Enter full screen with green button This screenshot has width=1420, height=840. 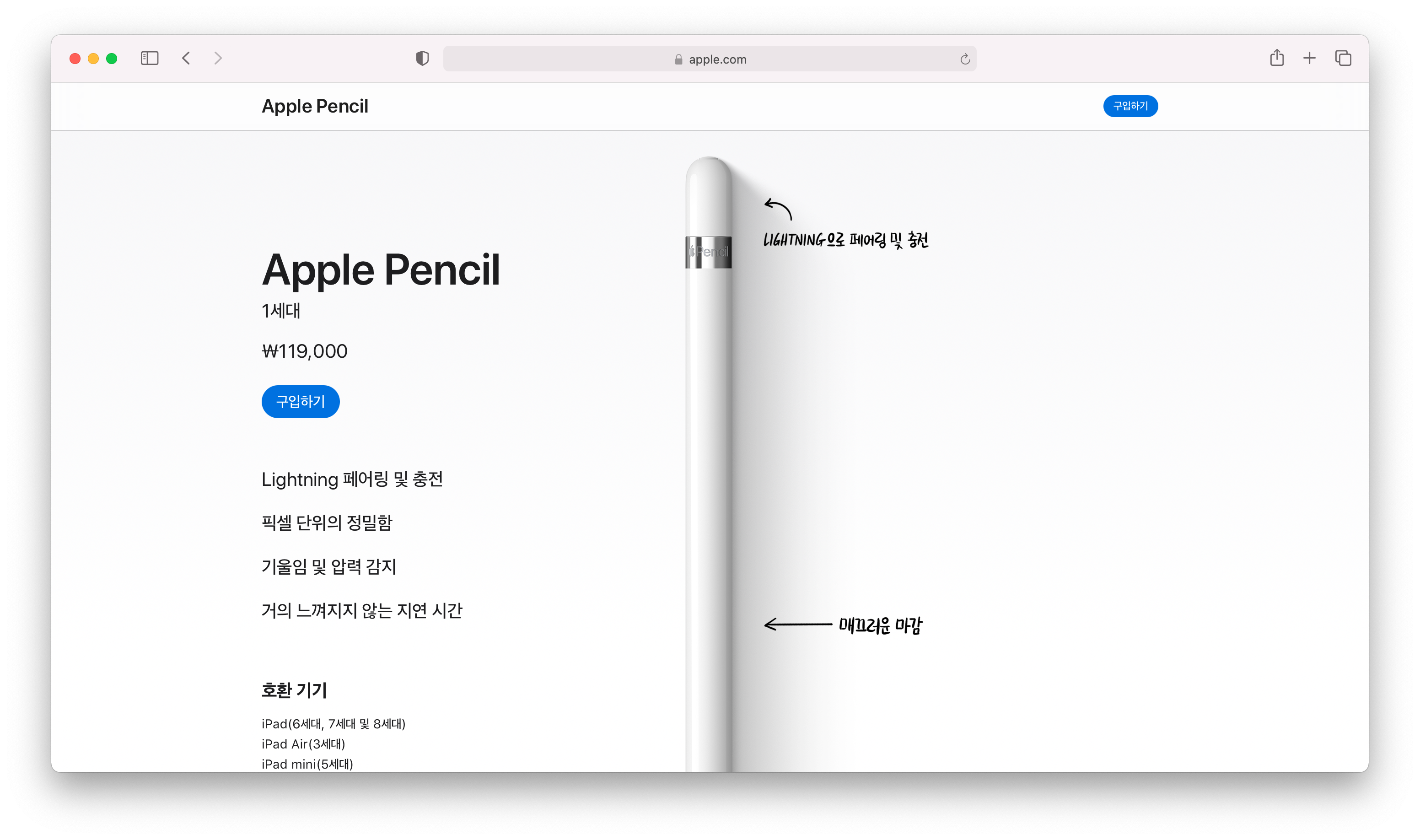pos(112,58)
